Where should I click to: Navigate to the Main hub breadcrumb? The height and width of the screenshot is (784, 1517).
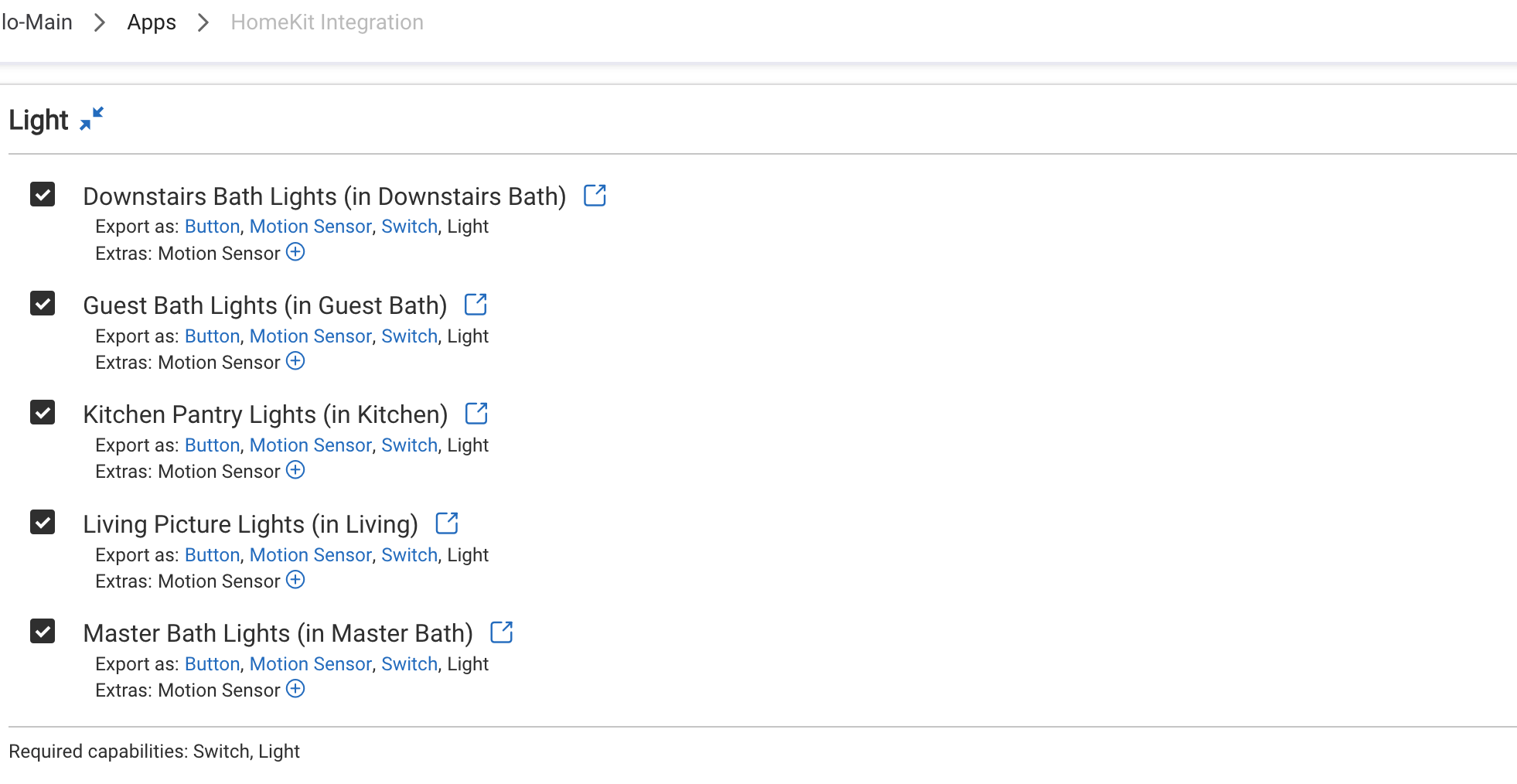click(x=36, y=22)
